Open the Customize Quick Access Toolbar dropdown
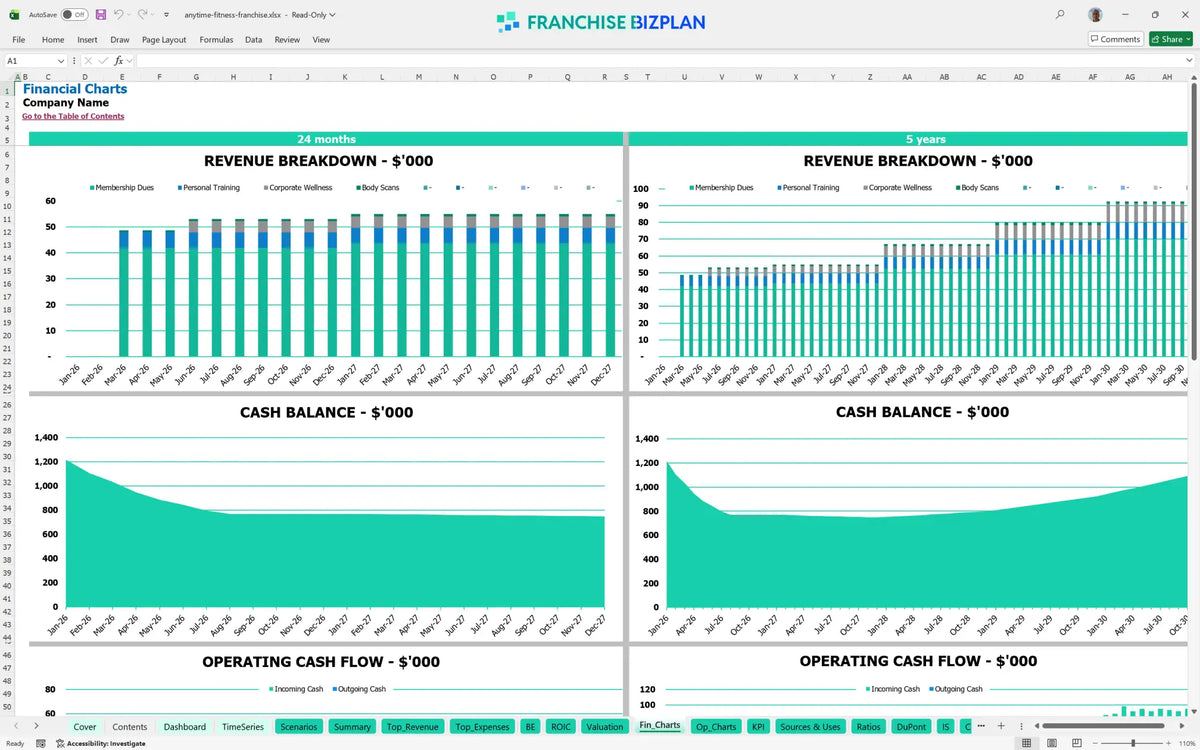The height and width of the screenshot is (750, 1200). pos(164,15)
